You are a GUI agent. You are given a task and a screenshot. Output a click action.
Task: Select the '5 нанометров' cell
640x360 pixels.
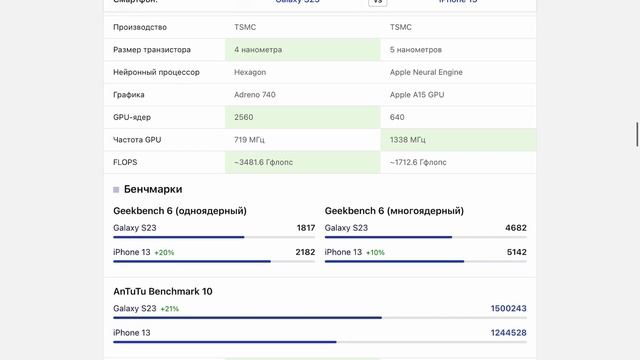tap(458, 50)
